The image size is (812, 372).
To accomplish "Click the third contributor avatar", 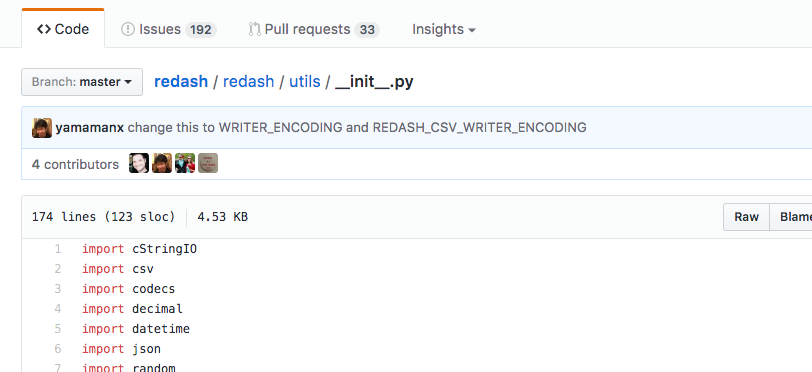I will click(185, 163).
